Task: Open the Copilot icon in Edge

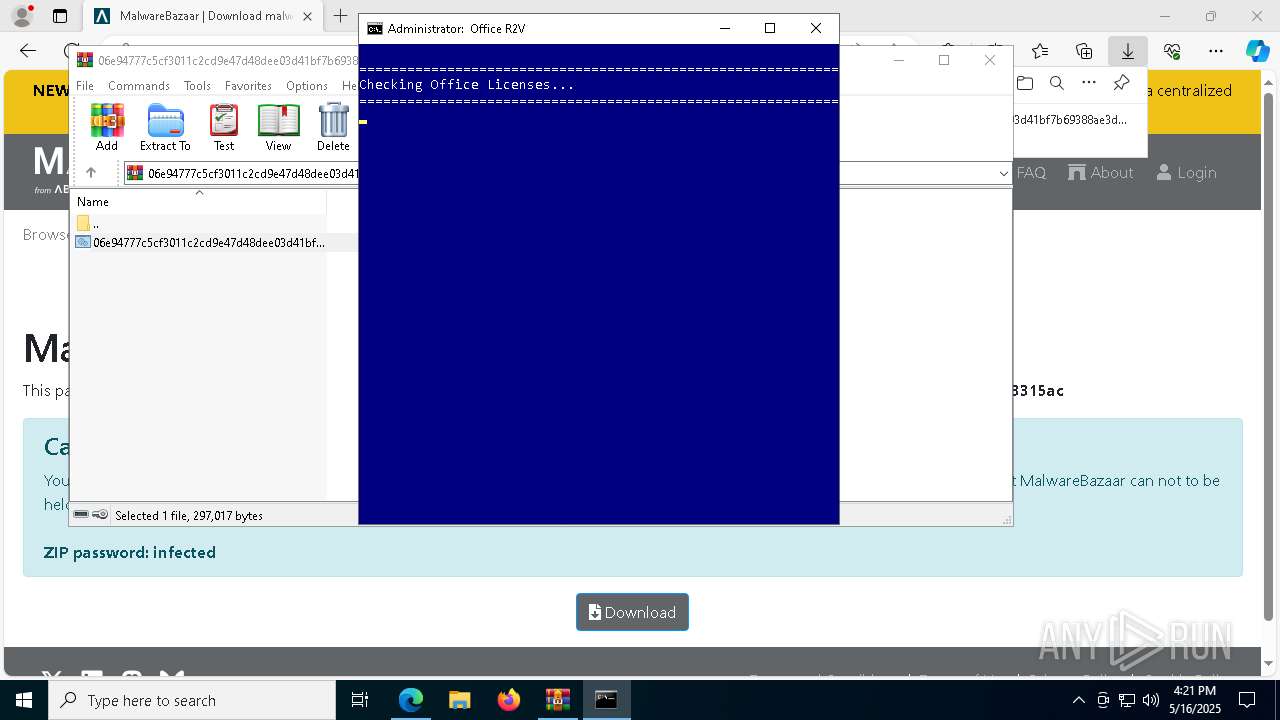Action: (1257, 51)
